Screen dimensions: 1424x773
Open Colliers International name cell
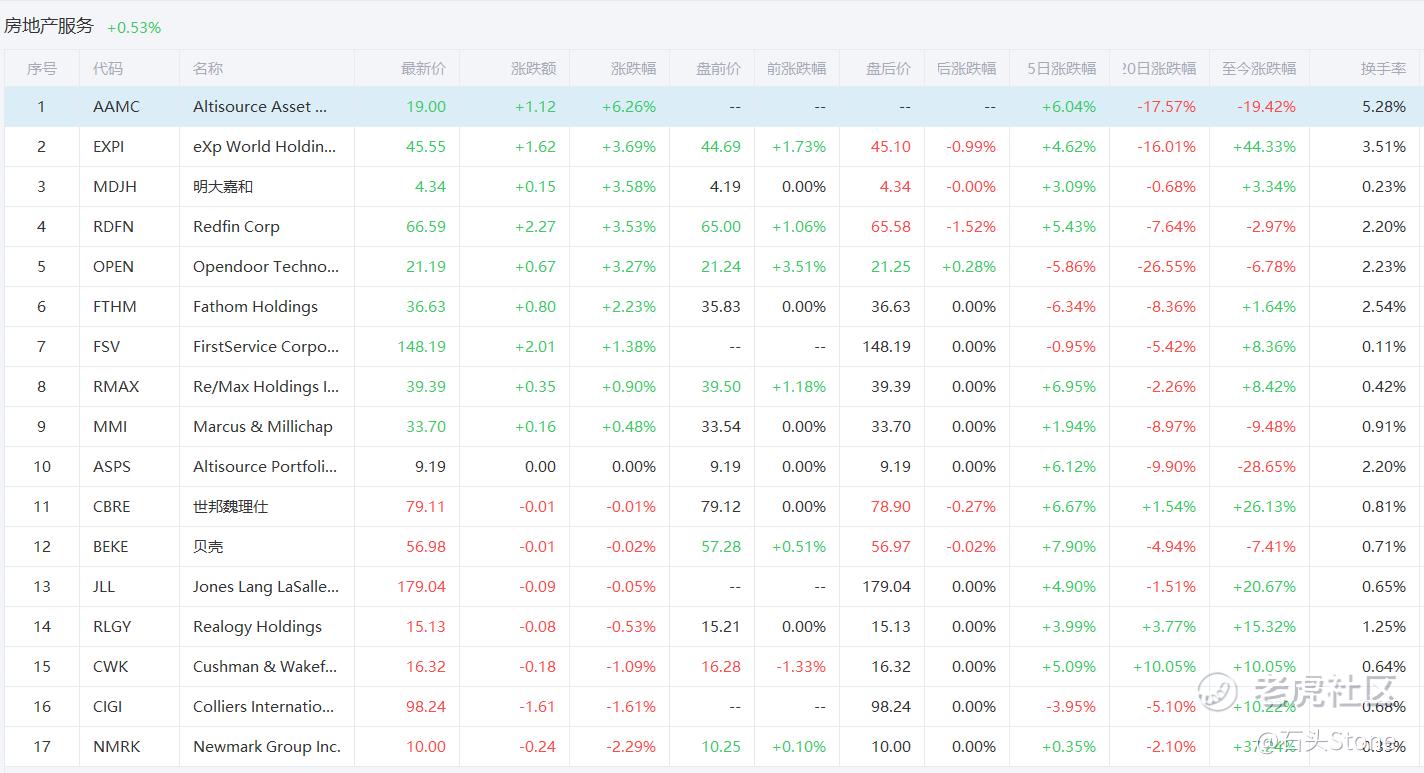pos(264,707)
